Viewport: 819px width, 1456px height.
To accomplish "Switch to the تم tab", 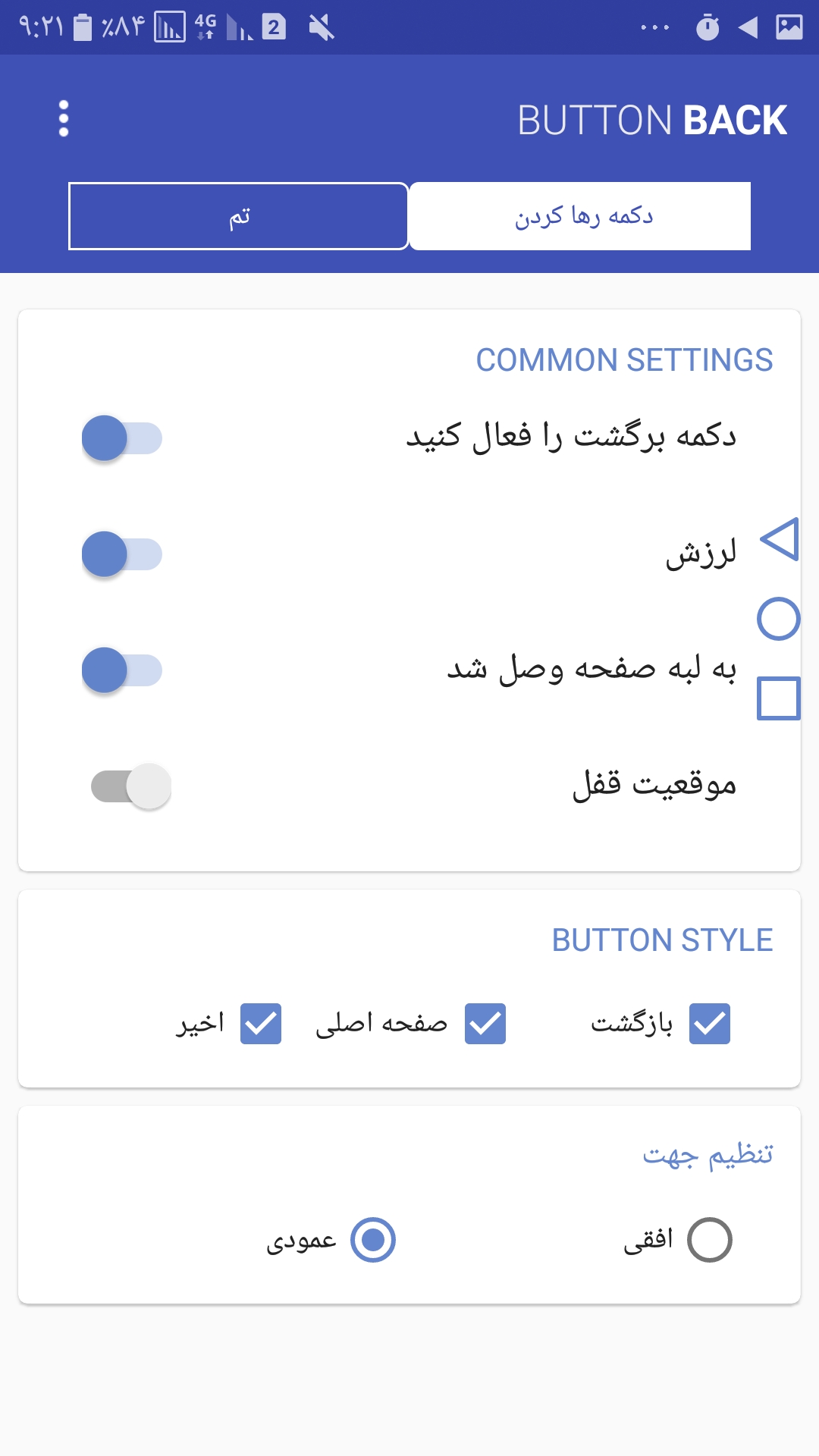I will point(239,216).
